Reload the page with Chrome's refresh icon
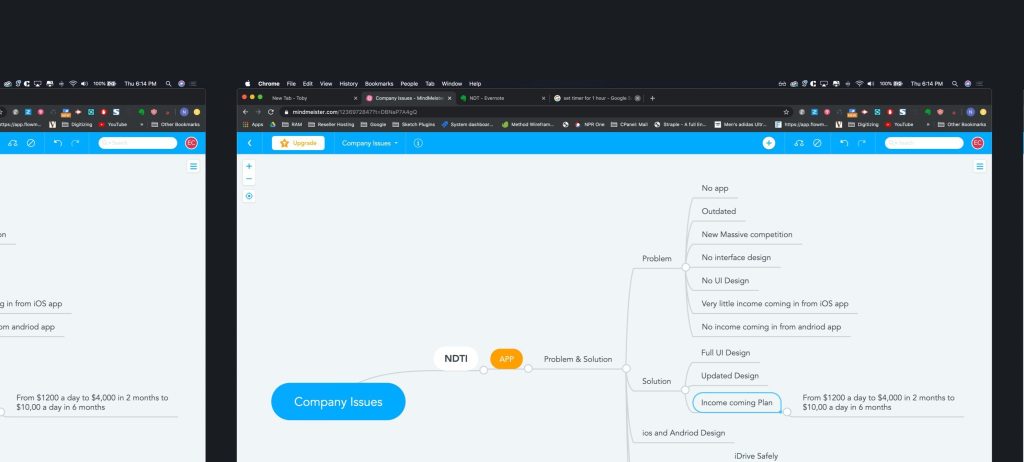The image size is (1024, 462). (271, 112)
